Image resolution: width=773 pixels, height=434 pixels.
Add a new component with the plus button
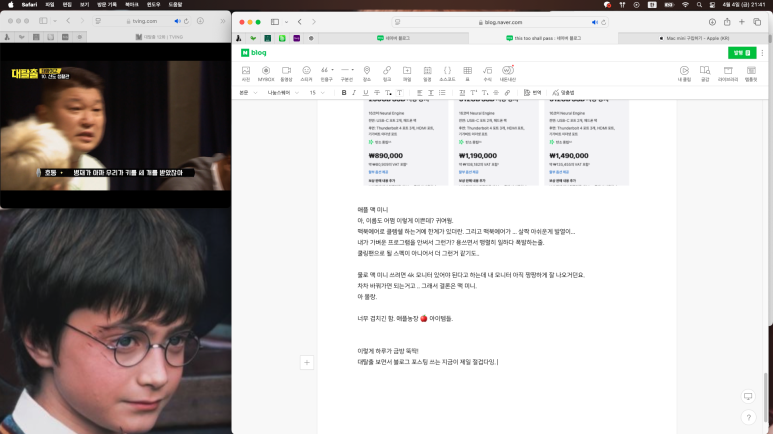point(307,362)
